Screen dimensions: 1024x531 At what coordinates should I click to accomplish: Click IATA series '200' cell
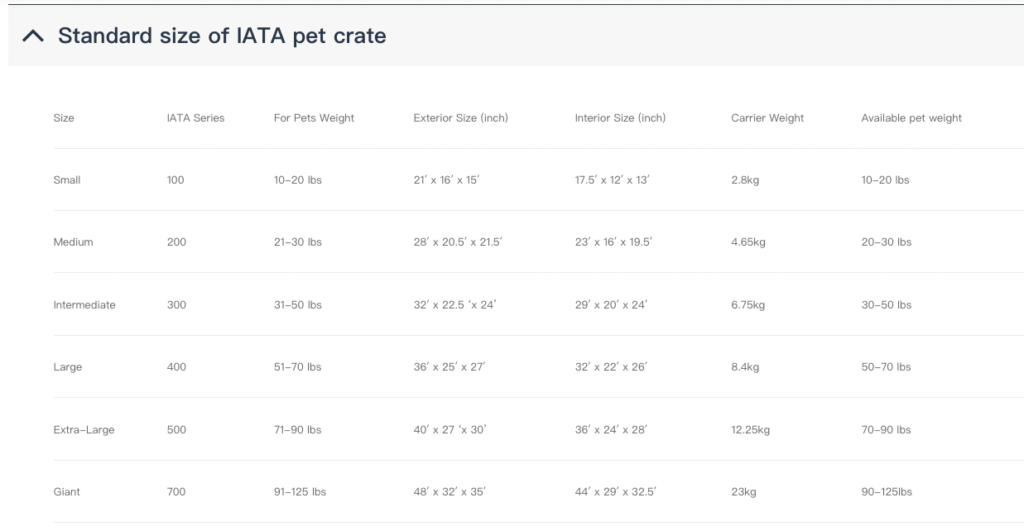point(176,242)
